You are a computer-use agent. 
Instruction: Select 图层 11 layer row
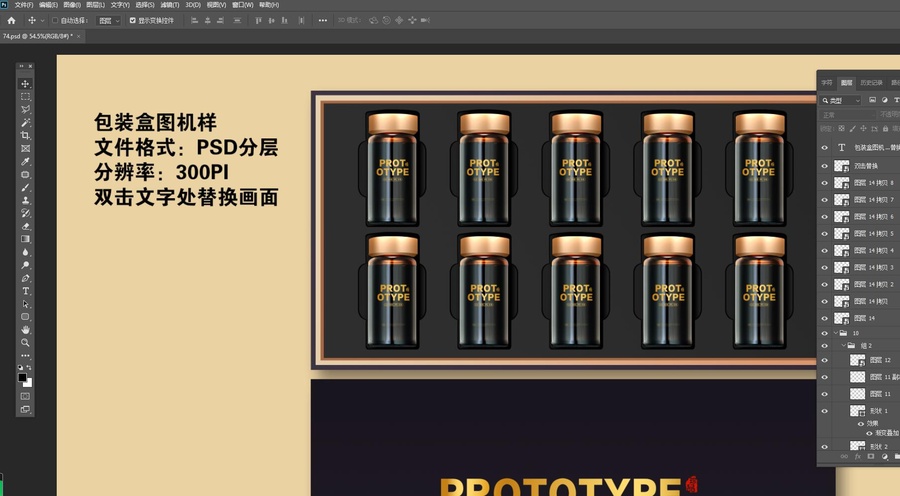(859, 394)
